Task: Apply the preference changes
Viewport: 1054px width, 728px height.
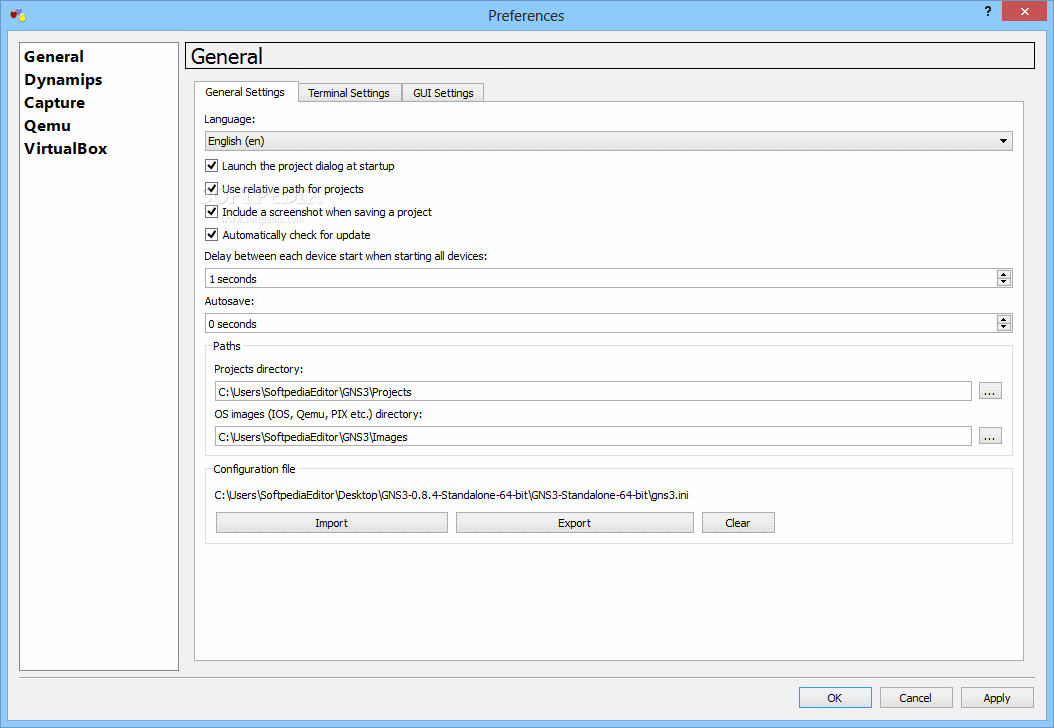Action: tap(997, 698)
